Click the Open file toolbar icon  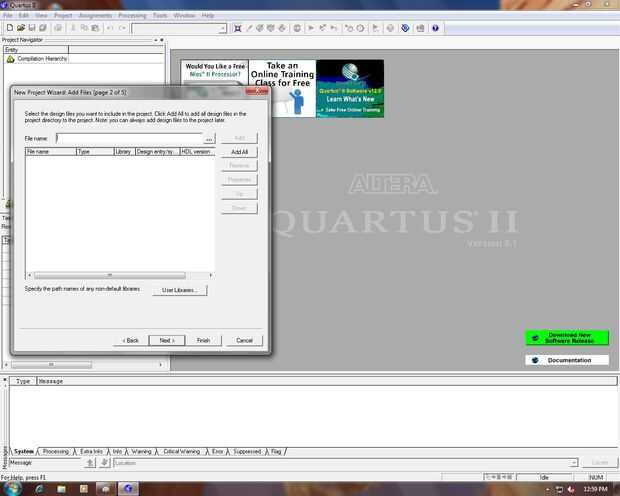click(21, 28)
